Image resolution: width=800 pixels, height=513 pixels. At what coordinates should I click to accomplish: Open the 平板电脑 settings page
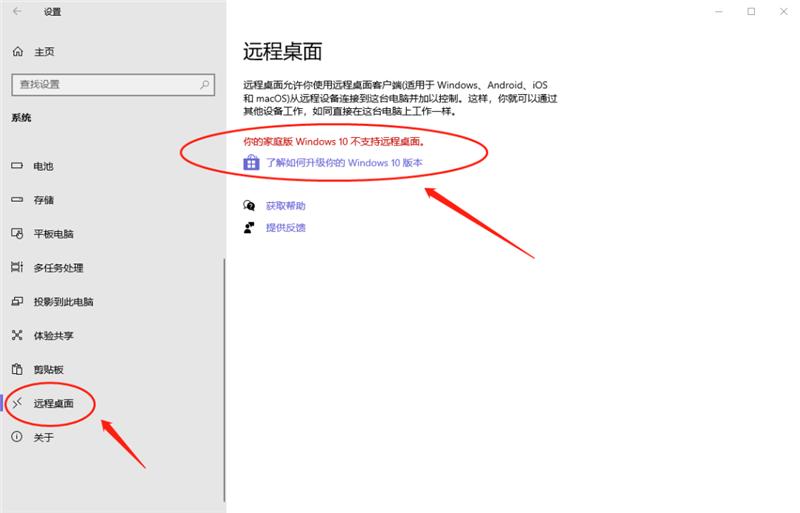coord(54,234)
